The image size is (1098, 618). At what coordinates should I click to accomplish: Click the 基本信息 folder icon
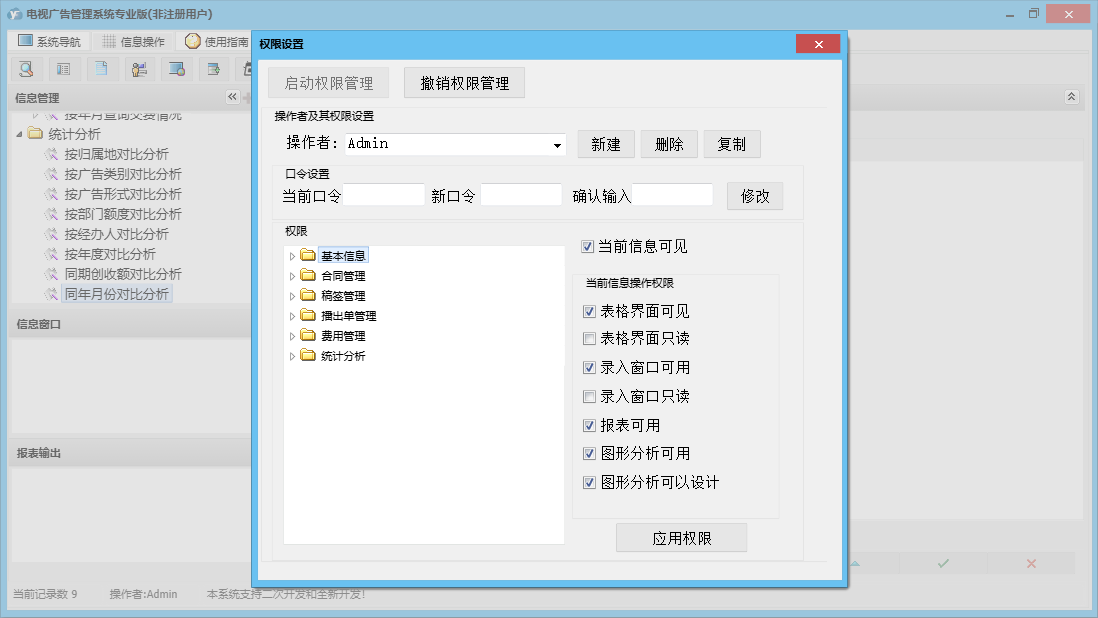point(307,255)
